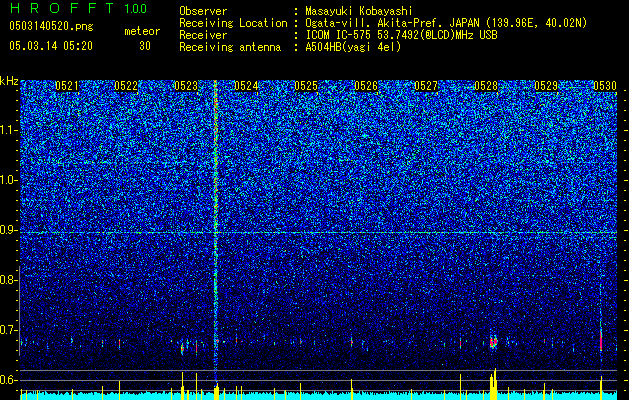Click the 0529 time marker
This screenshot has width=629, height=400.
546,86
